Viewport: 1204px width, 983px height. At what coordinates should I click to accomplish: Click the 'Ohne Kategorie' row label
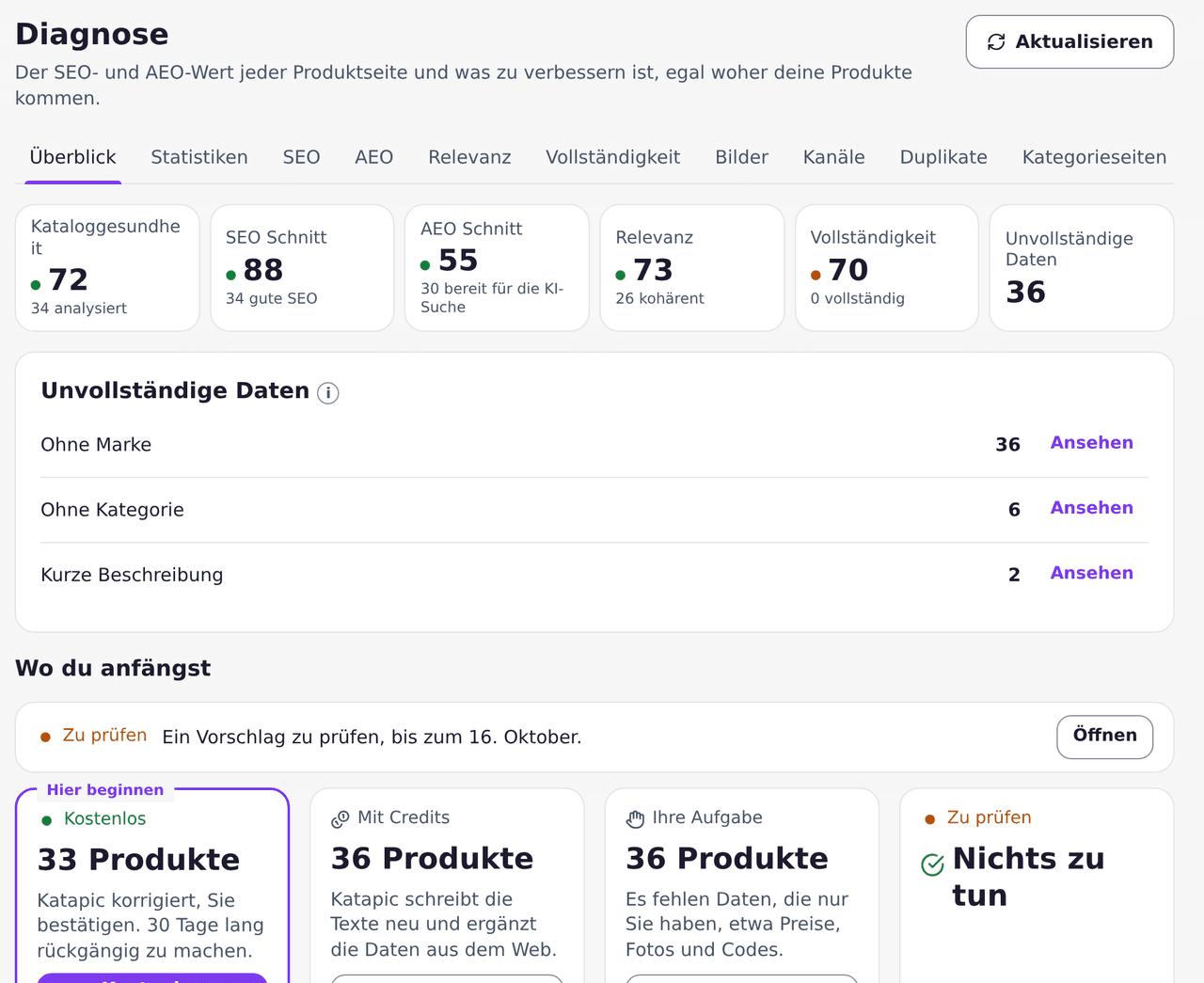pyautogui.click(x=112, y=510)
